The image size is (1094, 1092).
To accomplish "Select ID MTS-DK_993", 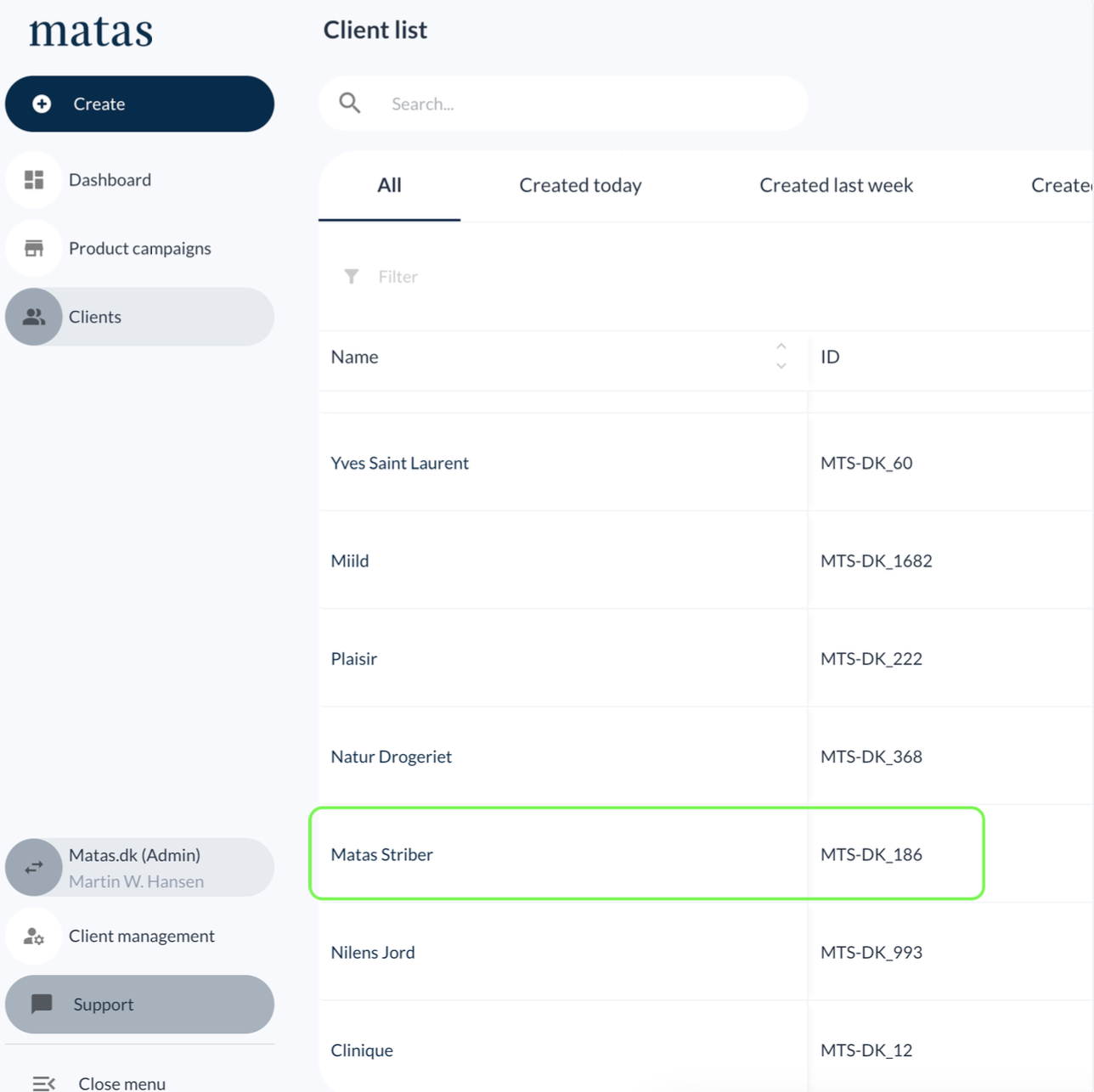I will (x=871, y=952).
